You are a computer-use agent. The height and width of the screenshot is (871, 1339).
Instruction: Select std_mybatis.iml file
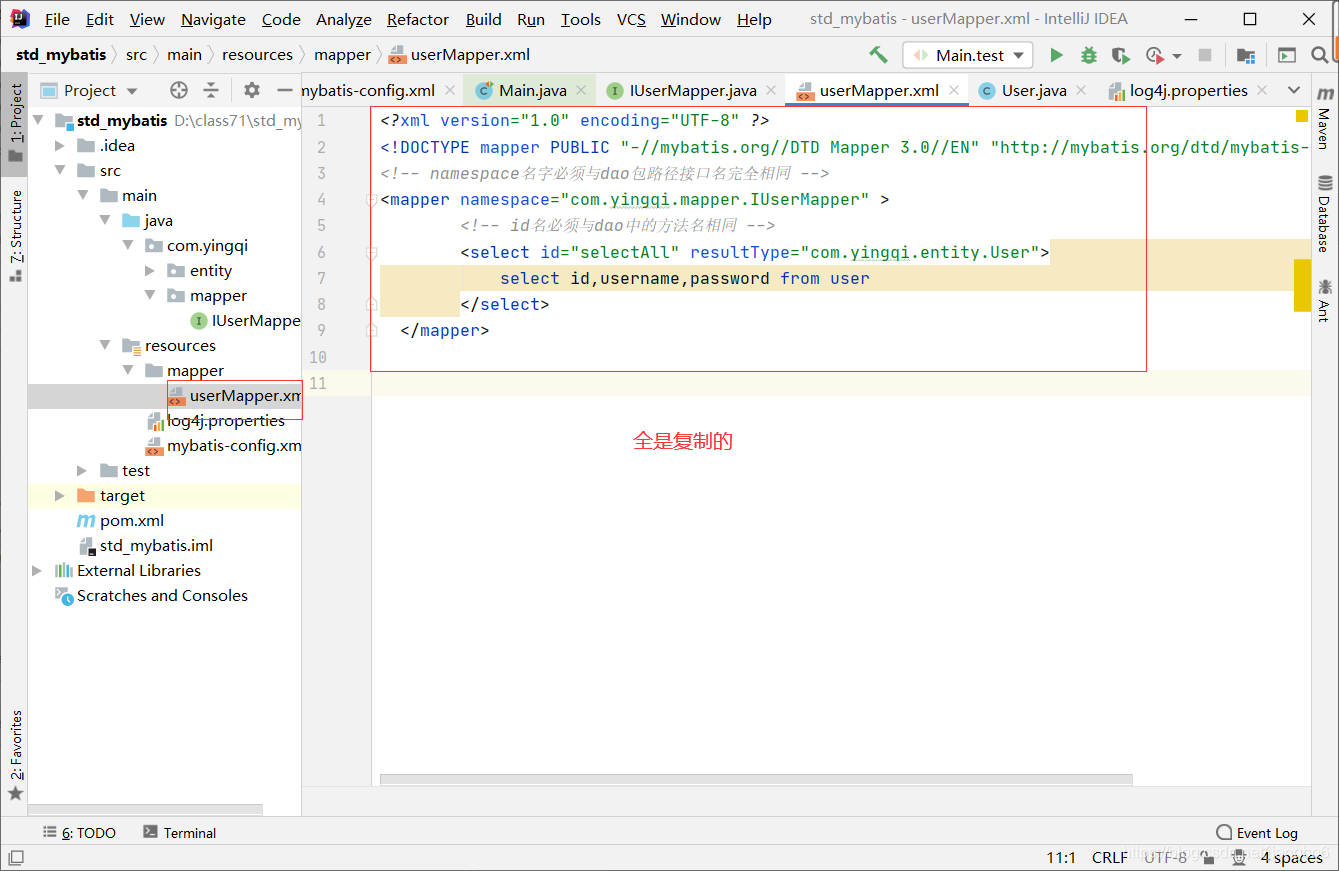(x=146, y=546)
